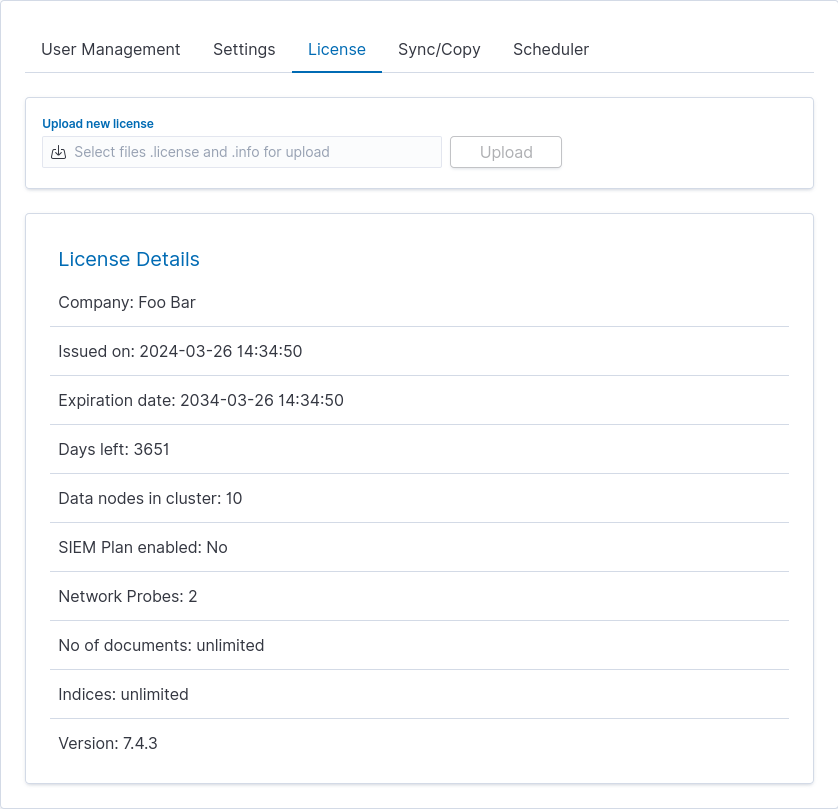Select the 'Data nodes in cluster: 10' row

pos(420,498)
